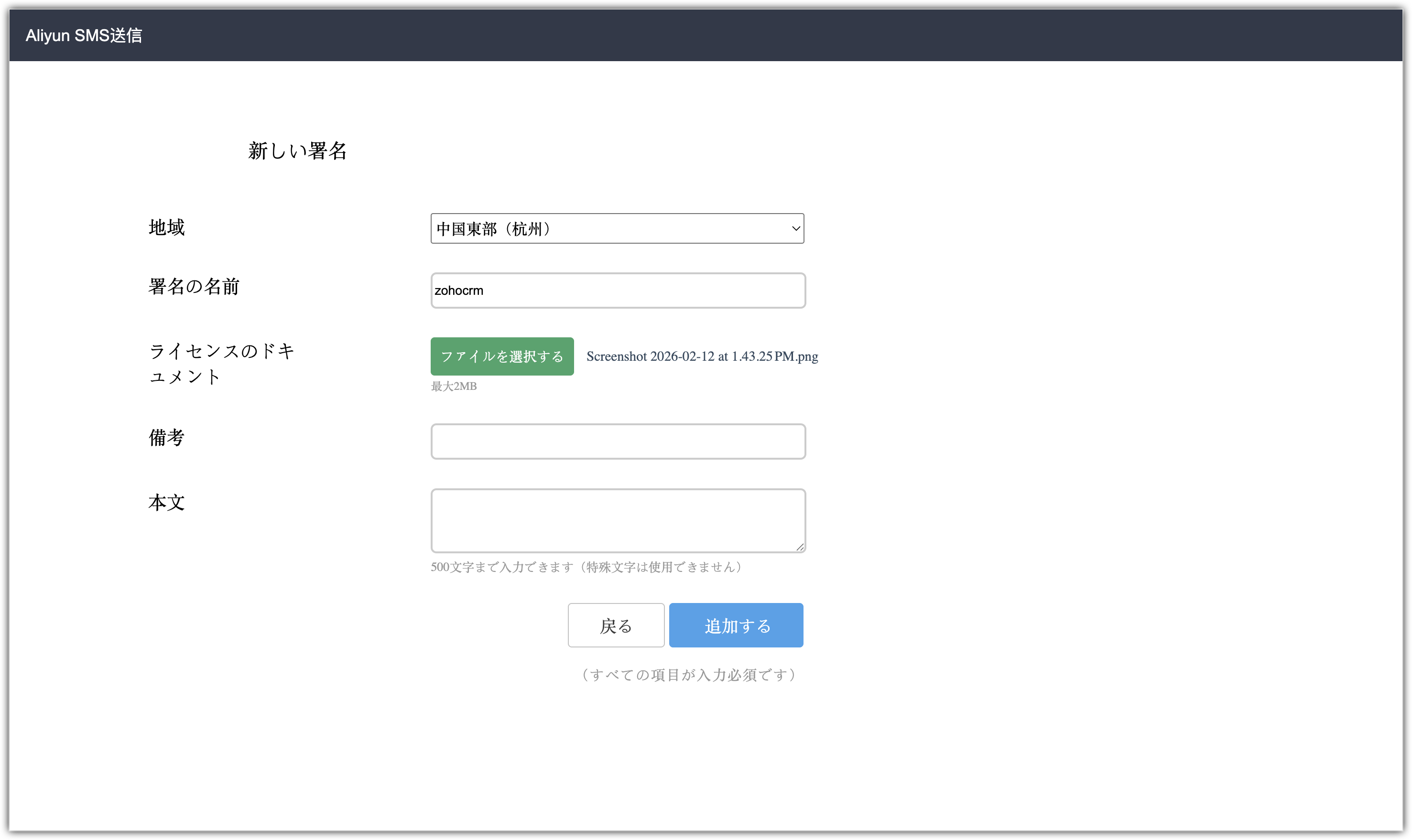Click the 新しい署名 page heading
This screenshot has height=840, width=1412.
pos(297,151)
